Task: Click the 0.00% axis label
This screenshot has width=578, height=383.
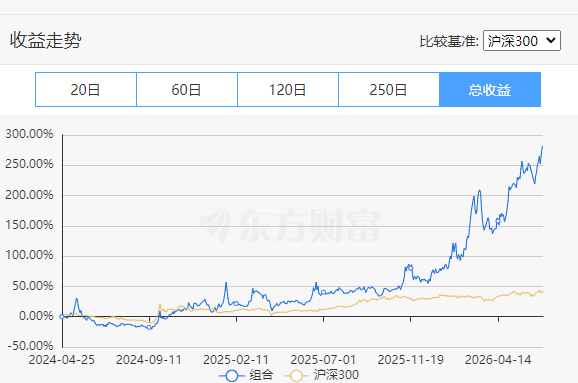Action: [36, 316]
